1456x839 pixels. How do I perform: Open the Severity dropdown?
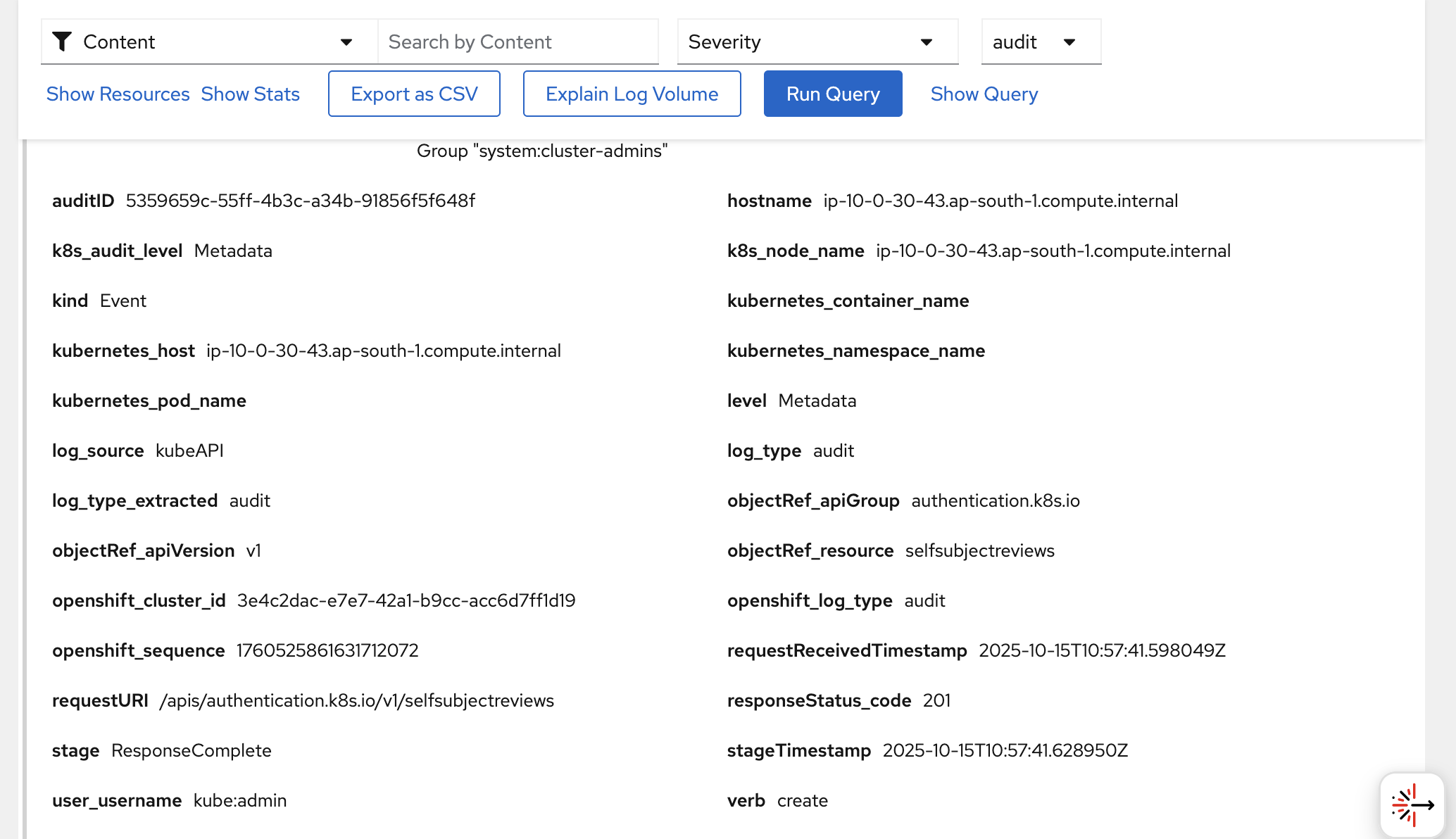pyautogui.click(x=817, y=42)
